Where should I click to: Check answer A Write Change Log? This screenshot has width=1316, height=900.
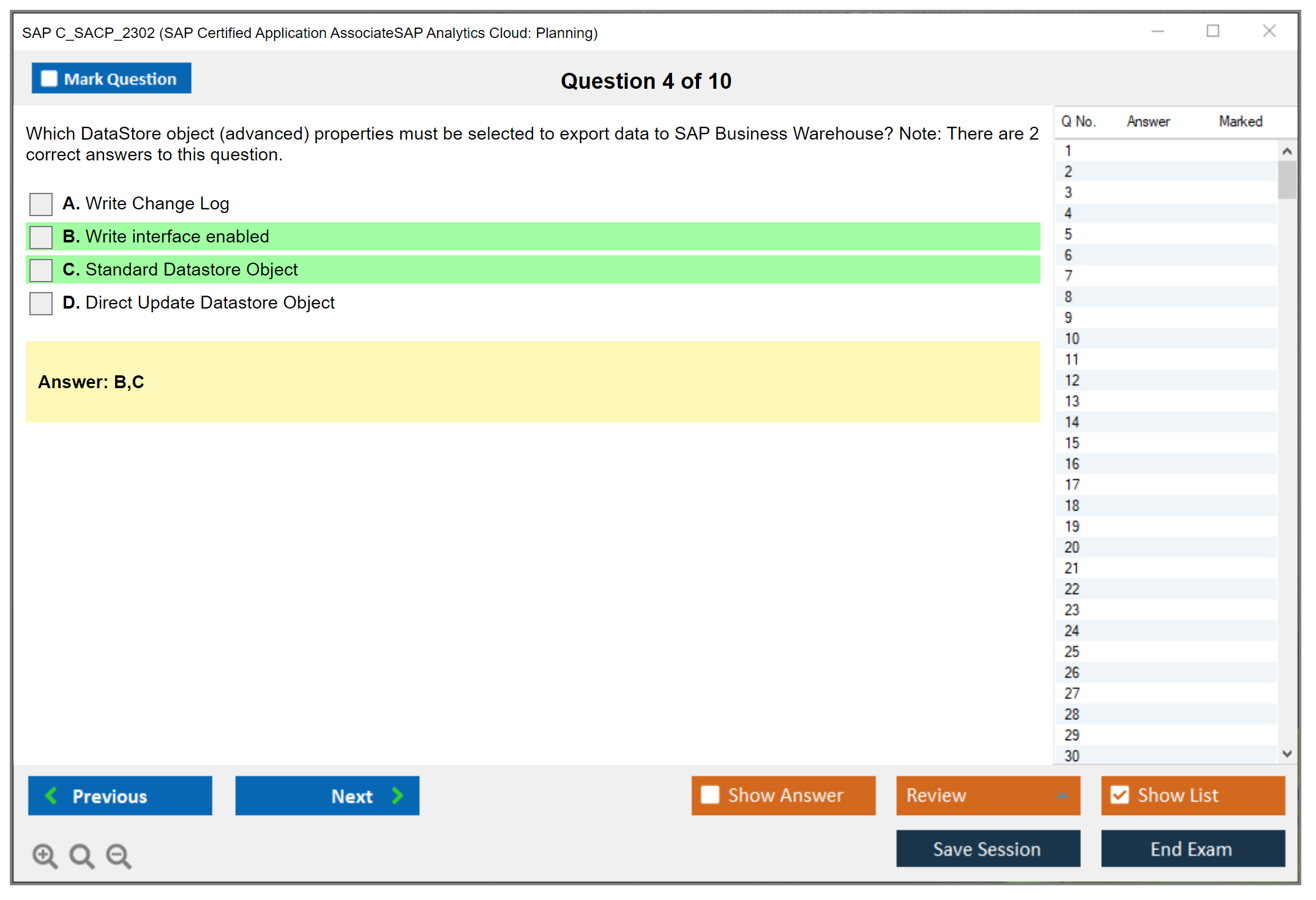[41, 204]
